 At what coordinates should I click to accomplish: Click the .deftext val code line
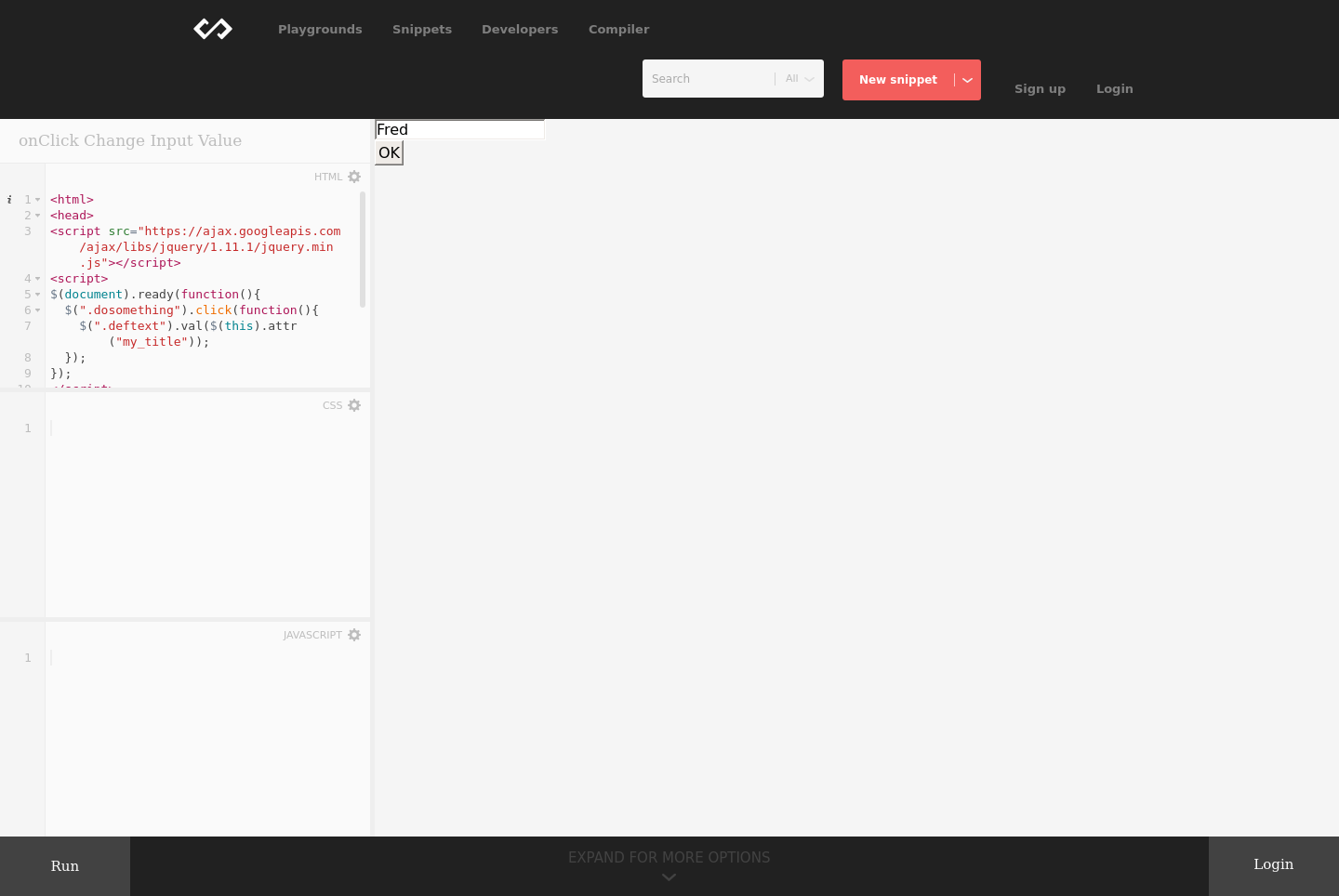click(188, 326)
